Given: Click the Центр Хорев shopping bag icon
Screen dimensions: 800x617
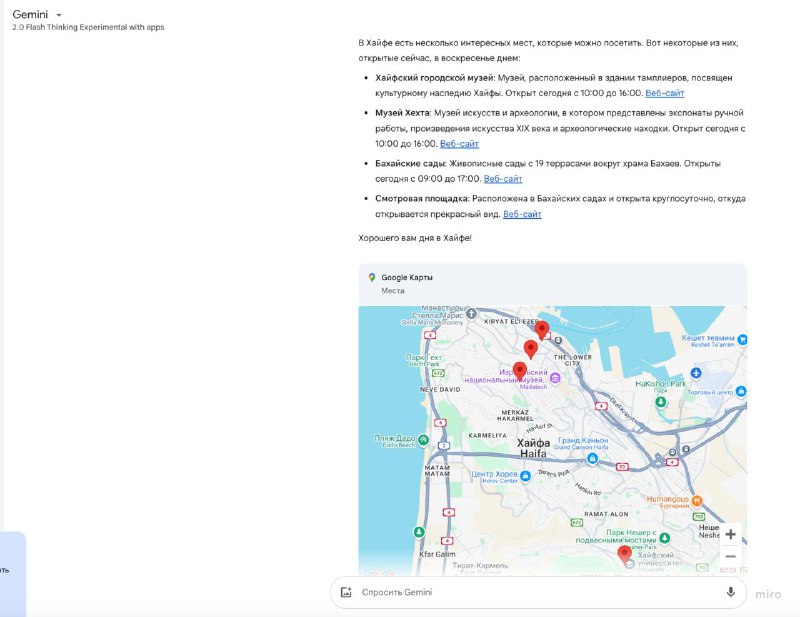Looking at the screenshot, I should click(x=525, y=476).
